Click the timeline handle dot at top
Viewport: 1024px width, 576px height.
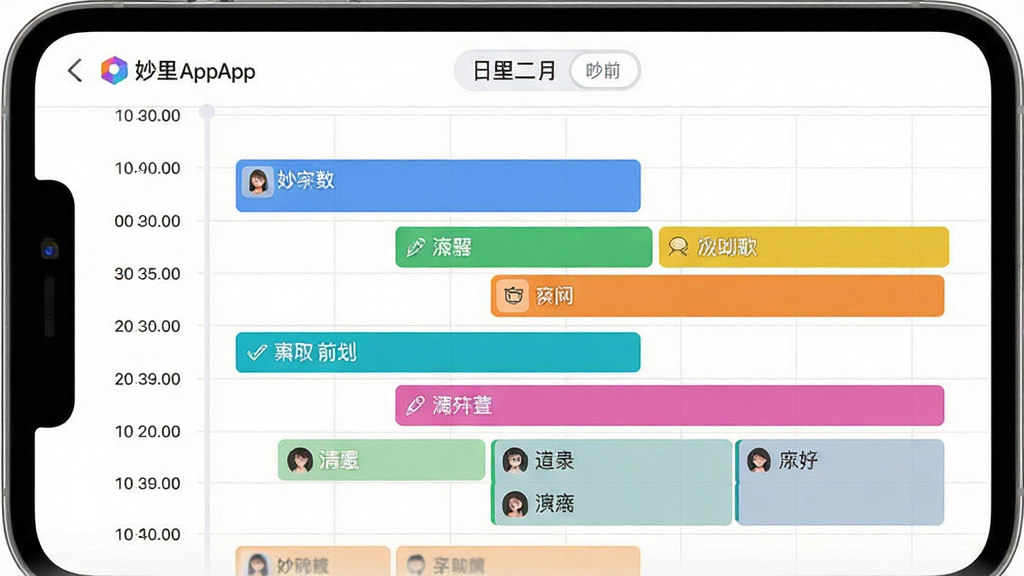tap(207, 112)
